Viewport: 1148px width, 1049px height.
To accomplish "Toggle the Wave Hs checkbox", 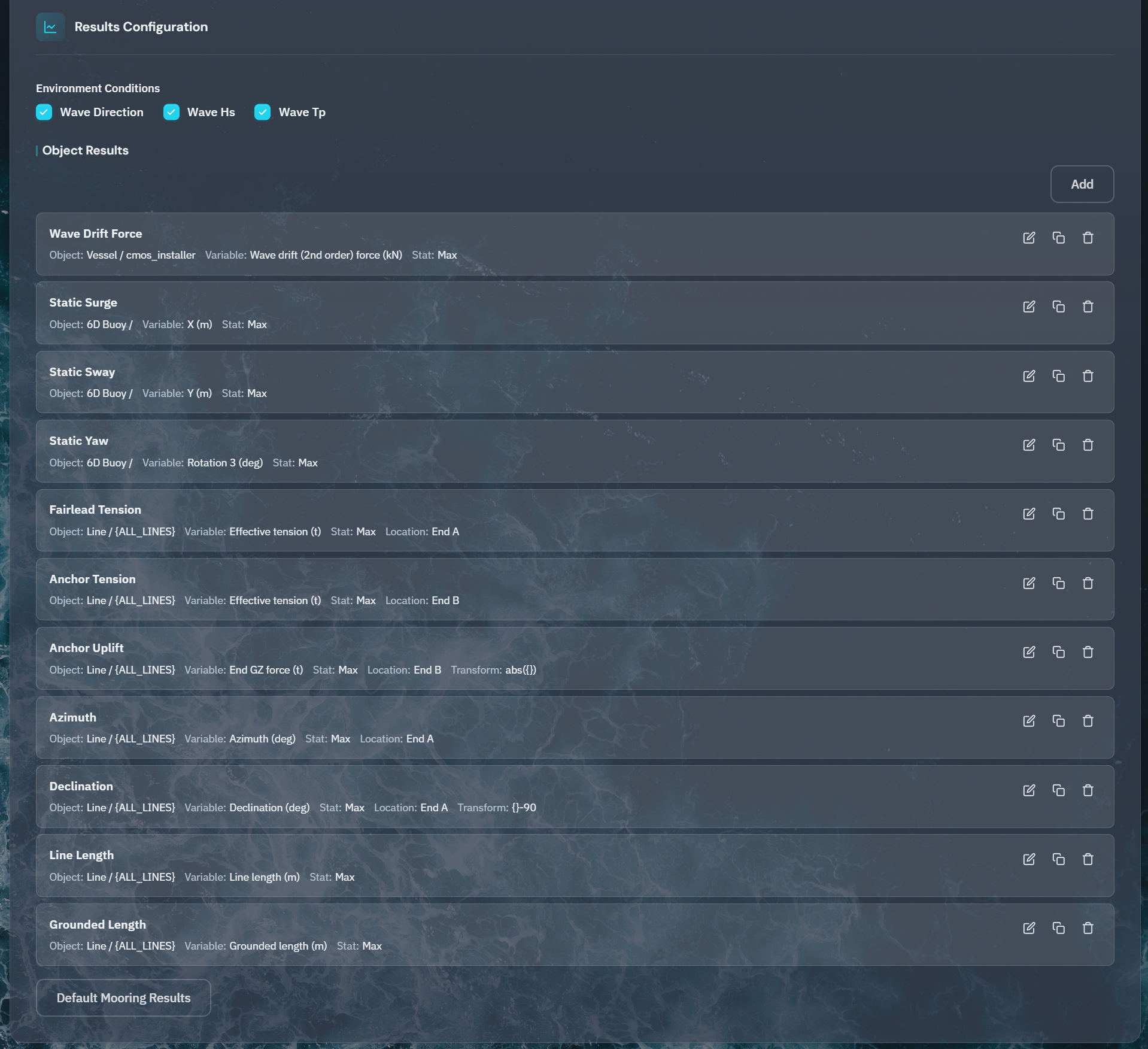I will coord(171,112).
